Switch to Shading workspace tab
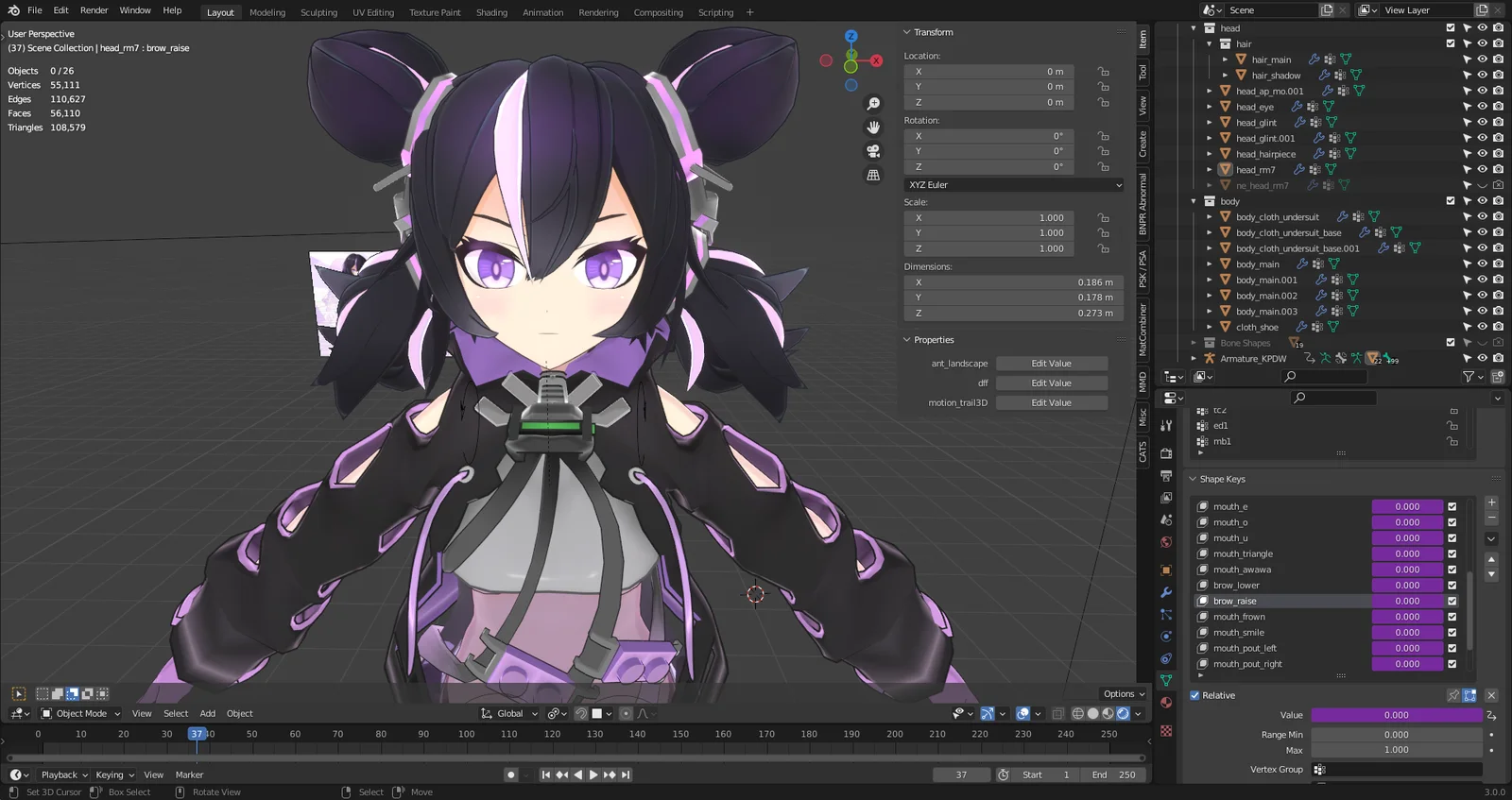The image size is (1512, 800). (x=491, y=12)
